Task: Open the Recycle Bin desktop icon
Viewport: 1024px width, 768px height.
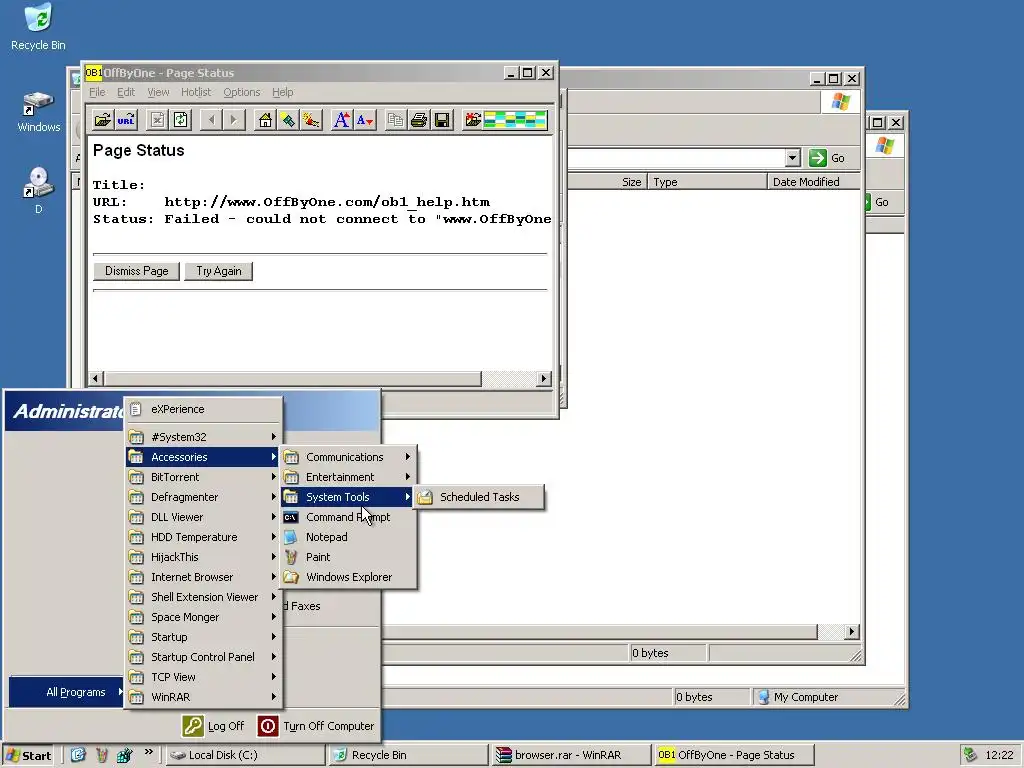Action: click(x=38, y=27)
